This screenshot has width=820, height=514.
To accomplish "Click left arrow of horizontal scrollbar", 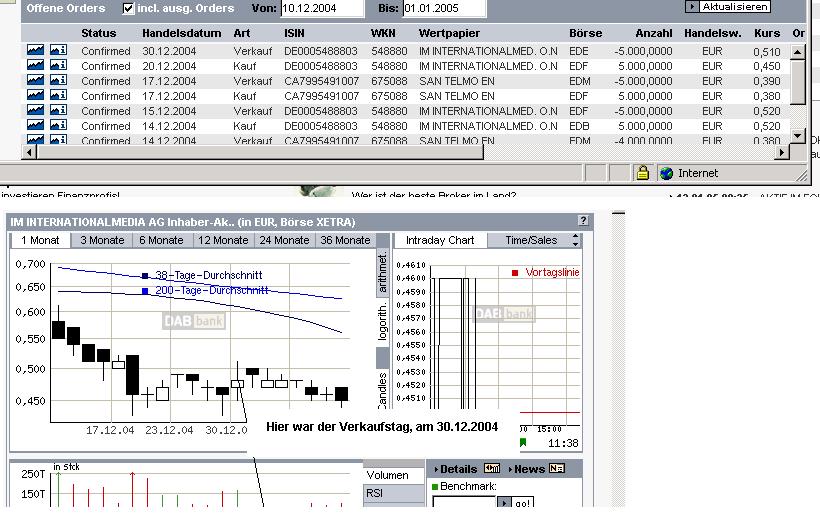I will pos(29,152).
